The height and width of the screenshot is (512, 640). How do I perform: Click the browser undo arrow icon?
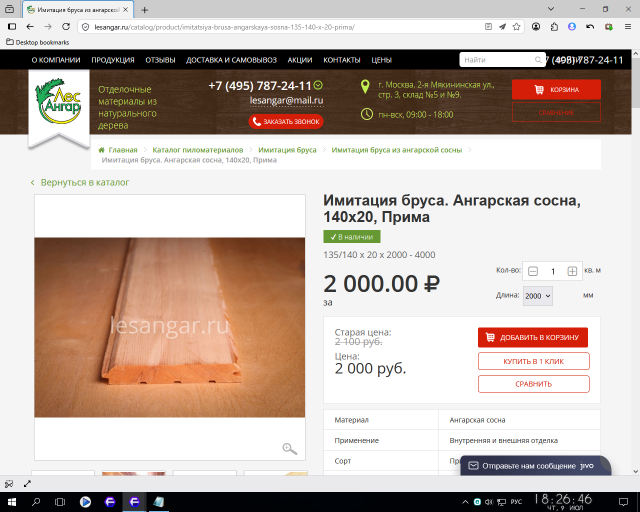[x=590, y=27]
